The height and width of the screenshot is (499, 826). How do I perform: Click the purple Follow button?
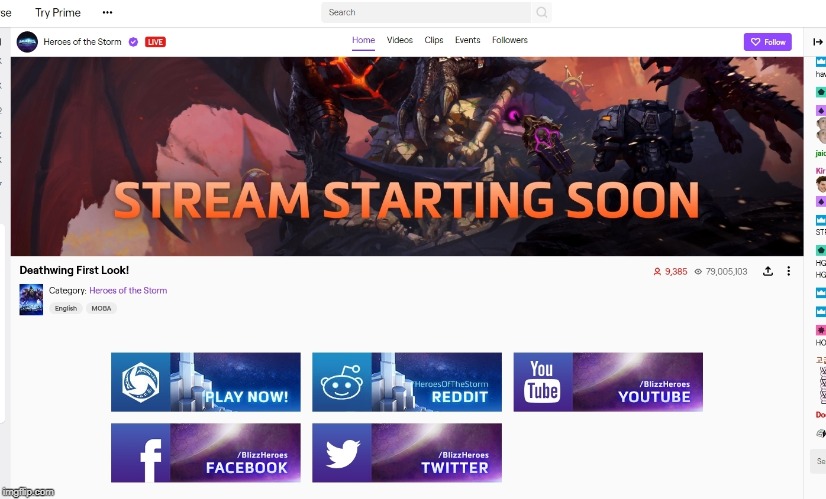click(767, 42)
